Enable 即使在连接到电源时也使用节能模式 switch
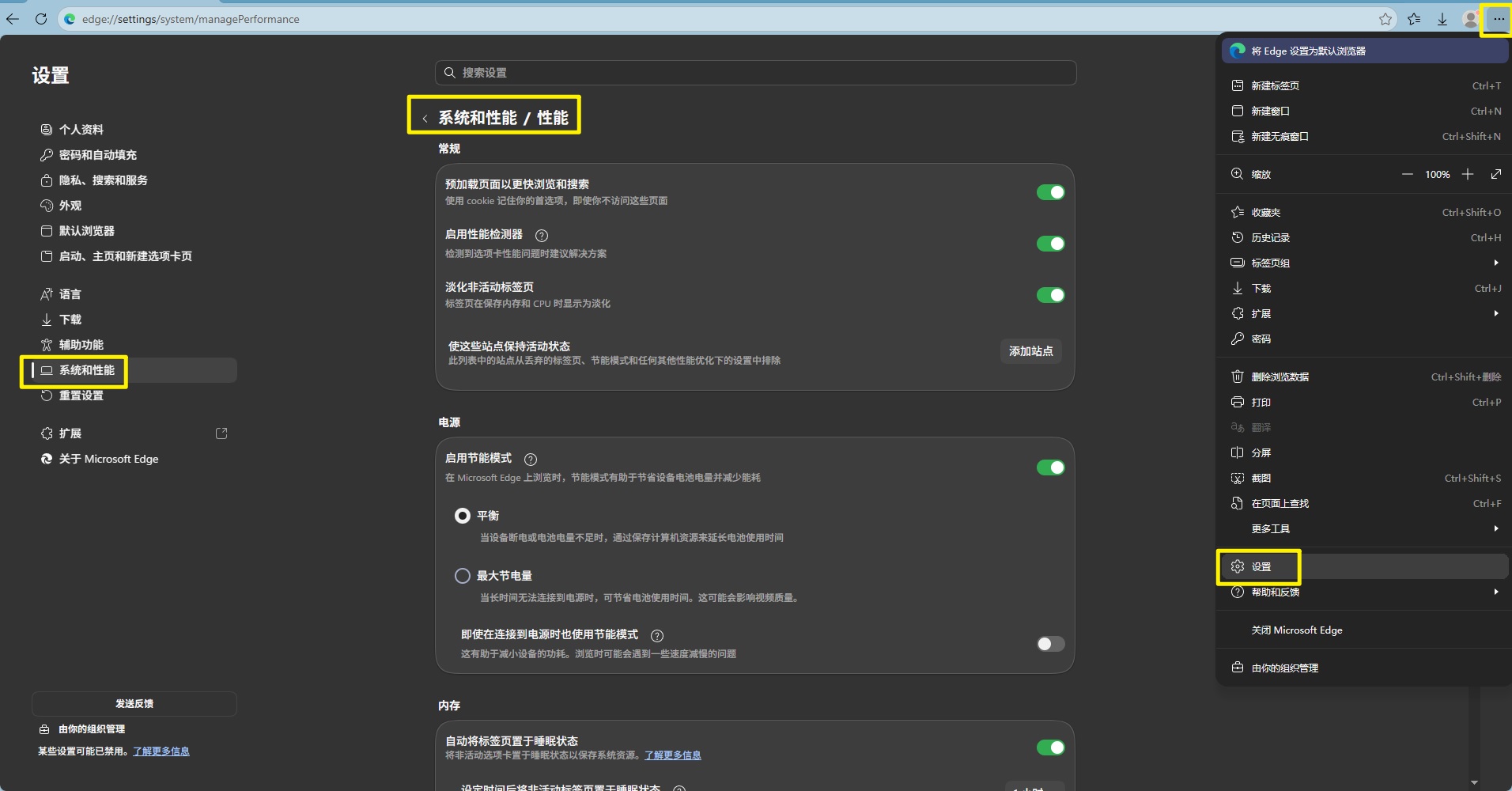1512x791 pixels. pyautogui.click(x=1051, y=644)
